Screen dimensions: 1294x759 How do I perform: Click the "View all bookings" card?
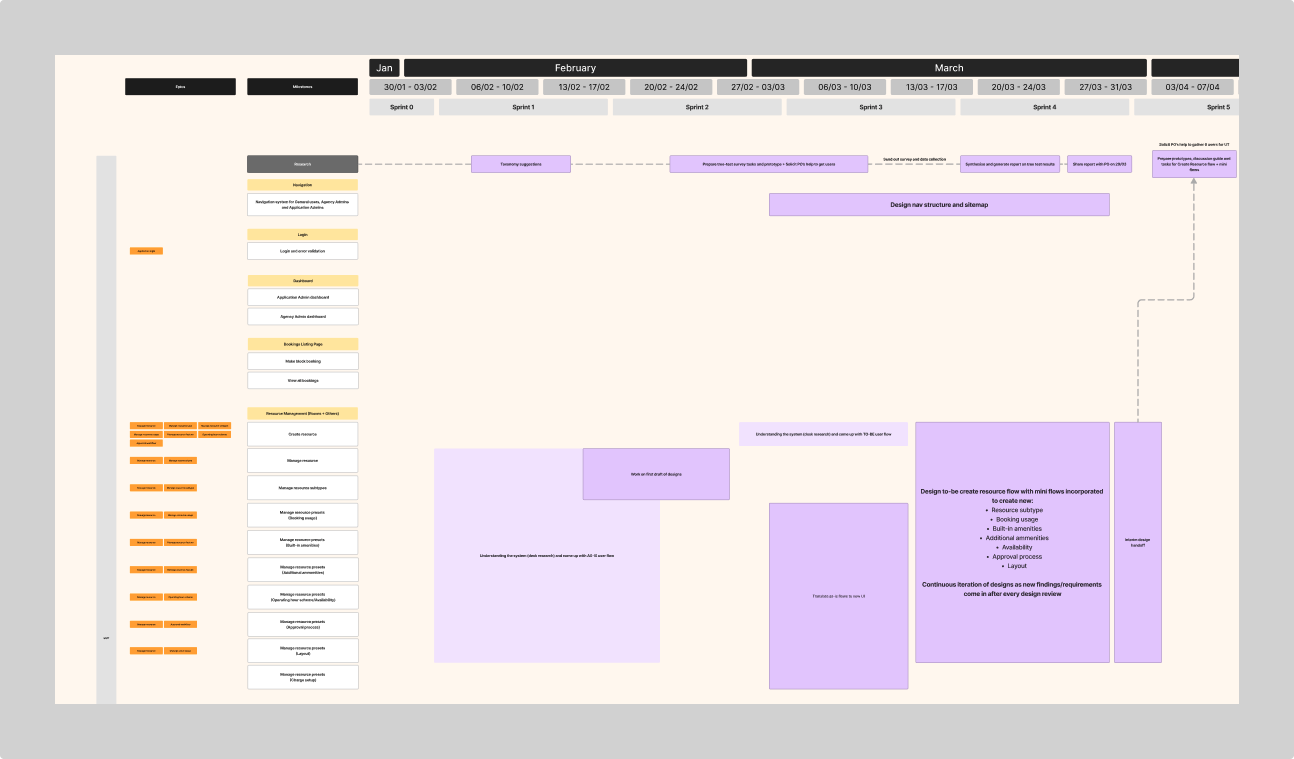coord(302,380)
